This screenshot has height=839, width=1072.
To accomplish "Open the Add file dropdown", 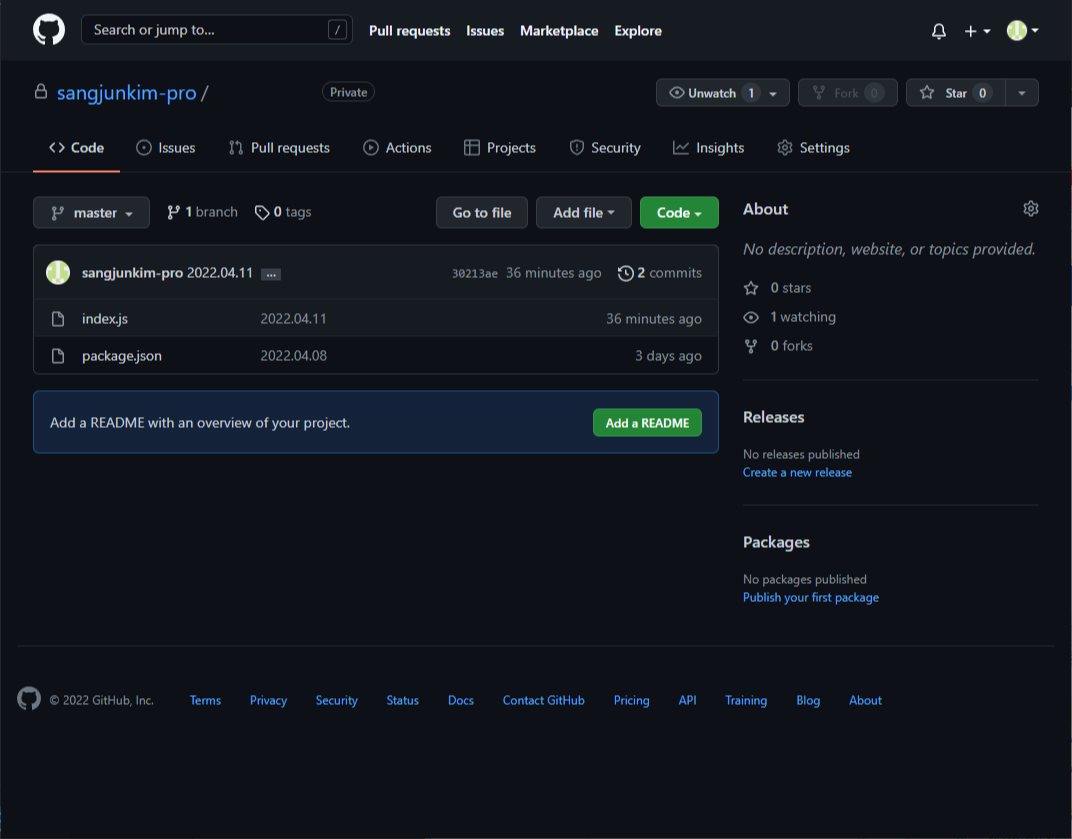I will click(x=583, y=213).
